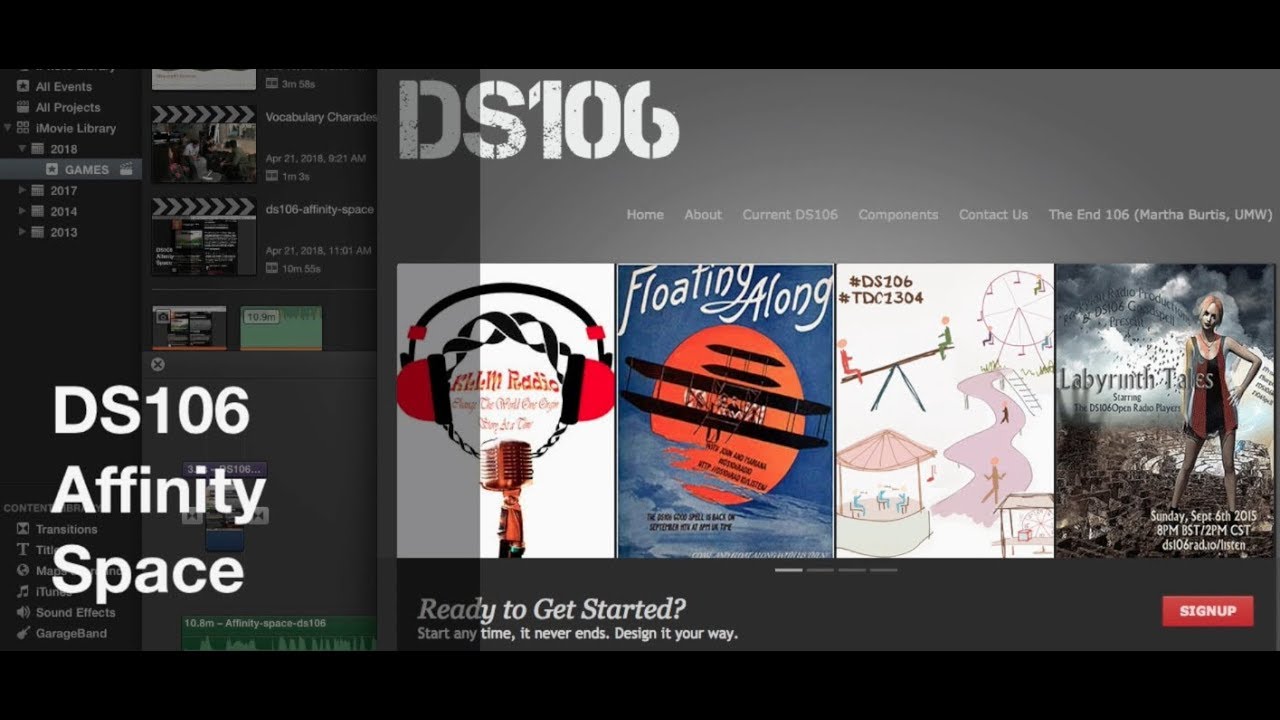The width and height of the screenshot is (1280, 720).
Task: Select the first carousel indicator
Action: coord(789,570)
